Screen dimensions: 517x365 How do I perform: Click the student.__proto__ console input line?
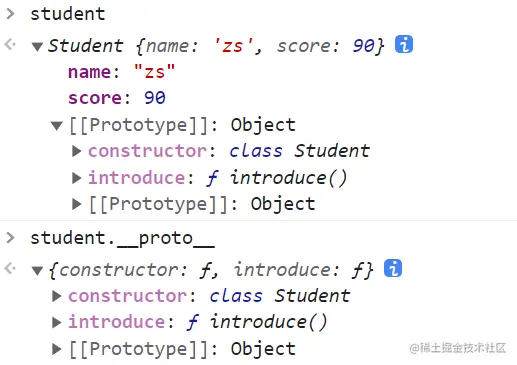point(122,239)
